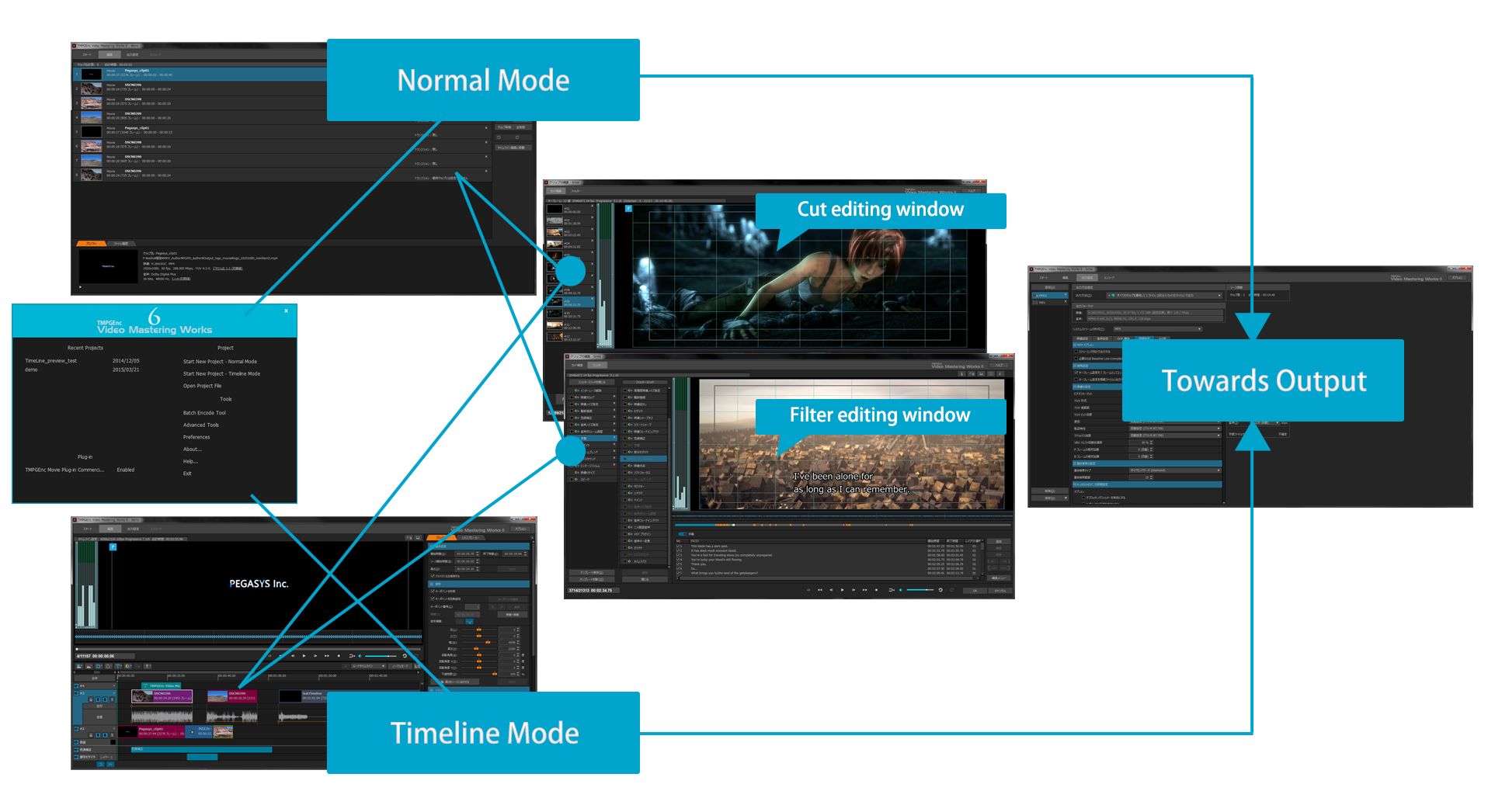This screenshot has height=812, width=1488.
Task: Click 'Advanced Tools' in the launcher
Action: [x=201, y=425]
